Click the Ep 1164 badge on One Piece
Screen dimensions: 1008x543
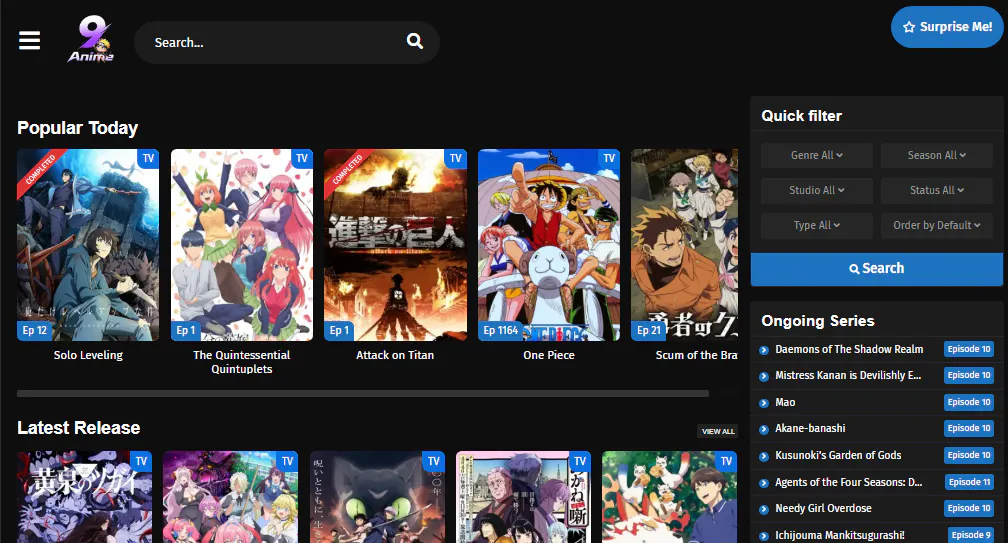pyautogui.click(x=501, y=330)
